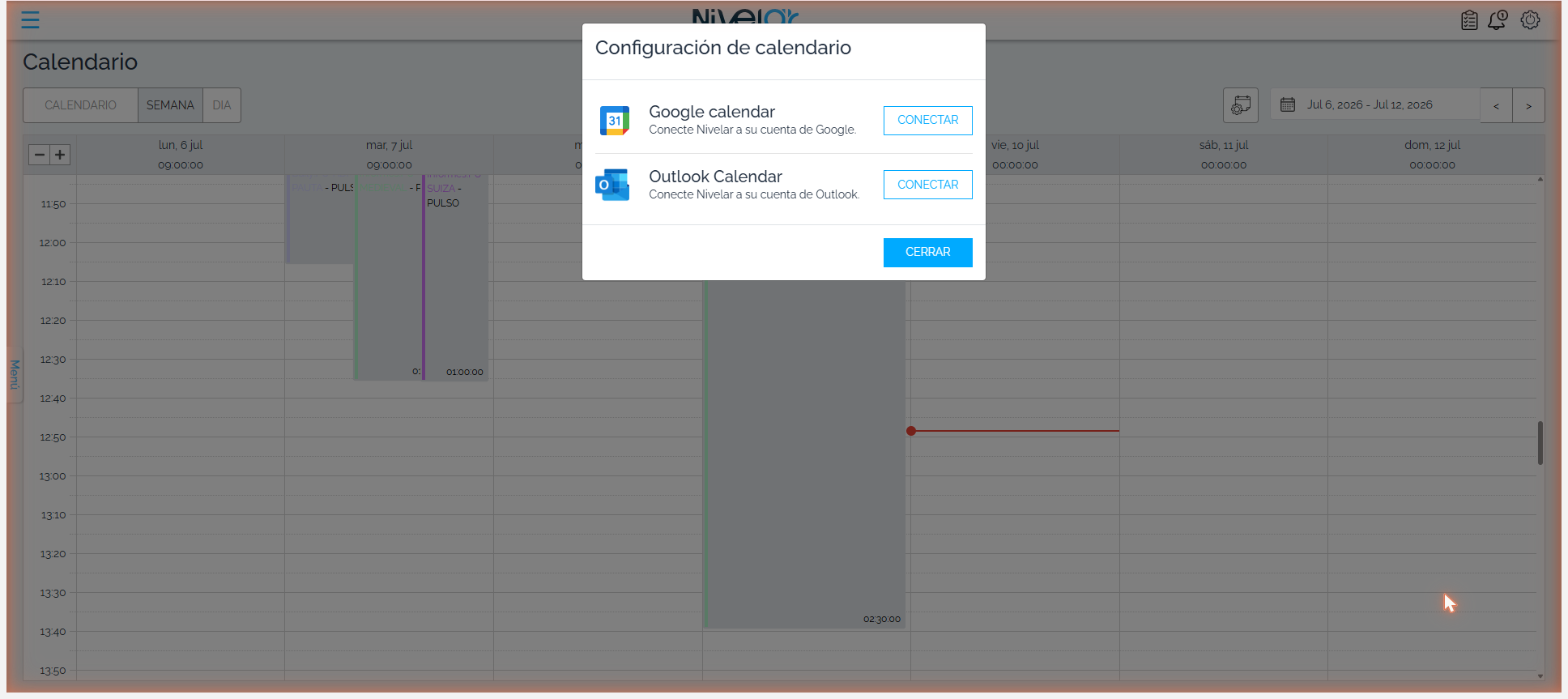1568x699 pixels.
Task: Click the scrollbar down arrow
Action: click(1540, 676)
